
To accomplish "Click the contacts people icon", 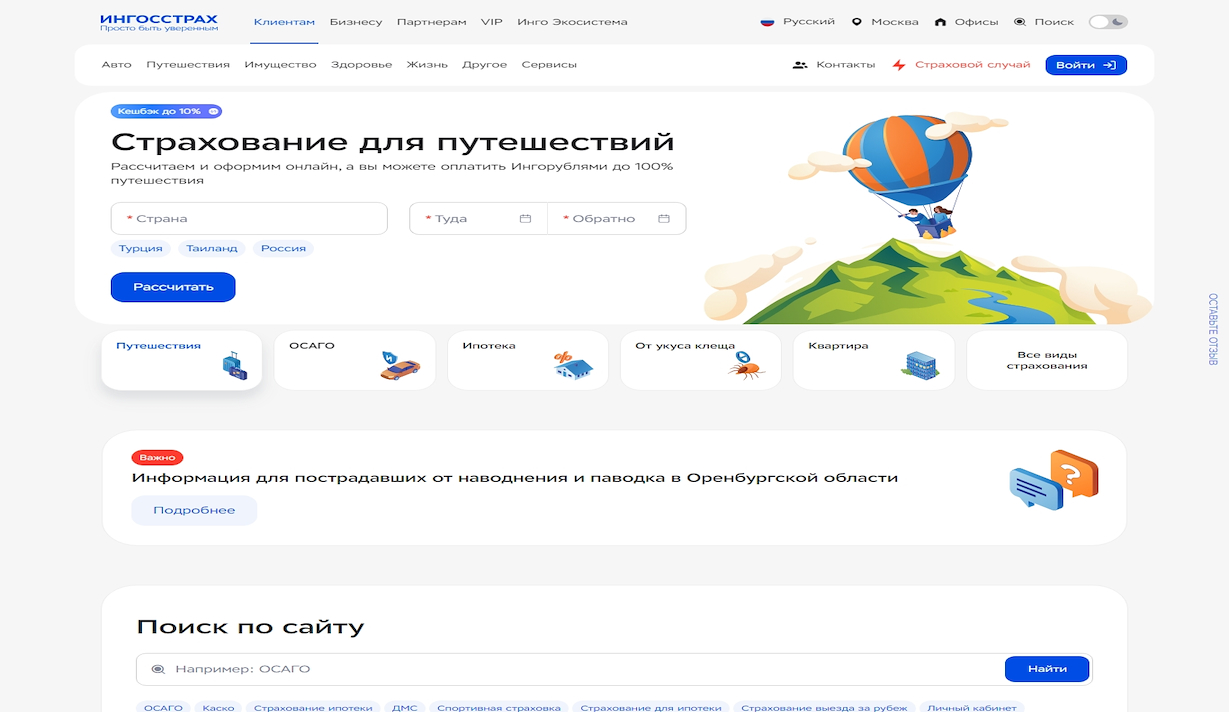I will pyautogui.click(x=800, y=65).
